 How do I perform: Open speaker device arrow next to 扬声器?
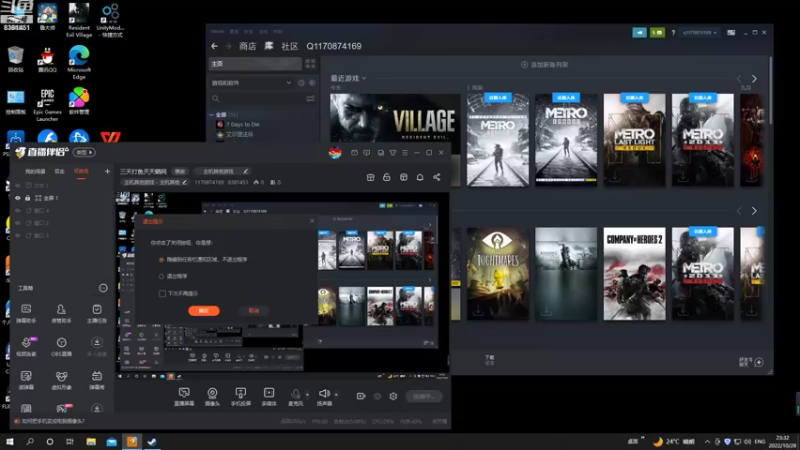[336, 394]
